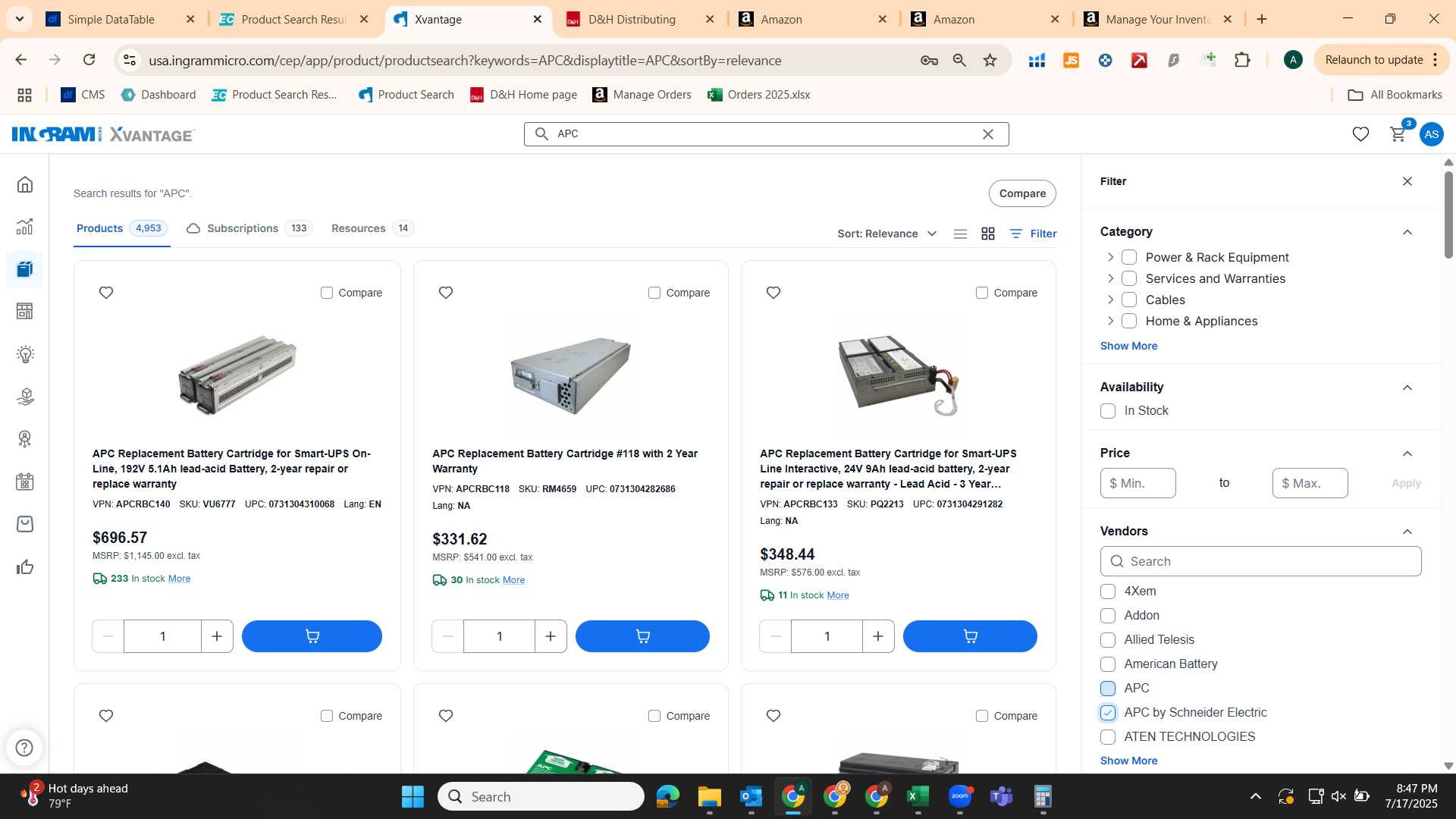1456x819 pixels.
Task: Open Chrome extensions puzzle icon
Action: tap(1242, 60)
